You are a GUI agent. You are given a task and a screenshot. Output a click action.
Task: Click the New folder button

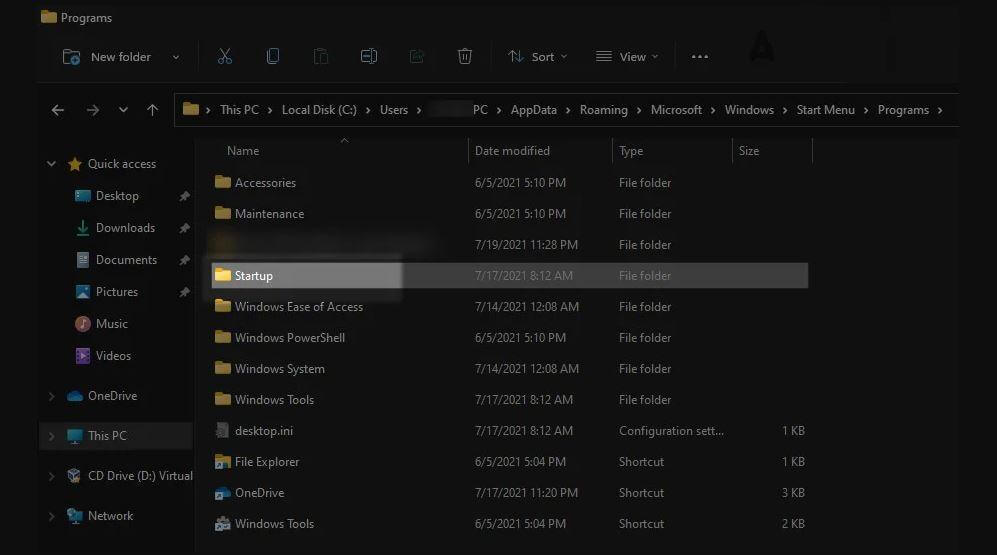point(110,57)
